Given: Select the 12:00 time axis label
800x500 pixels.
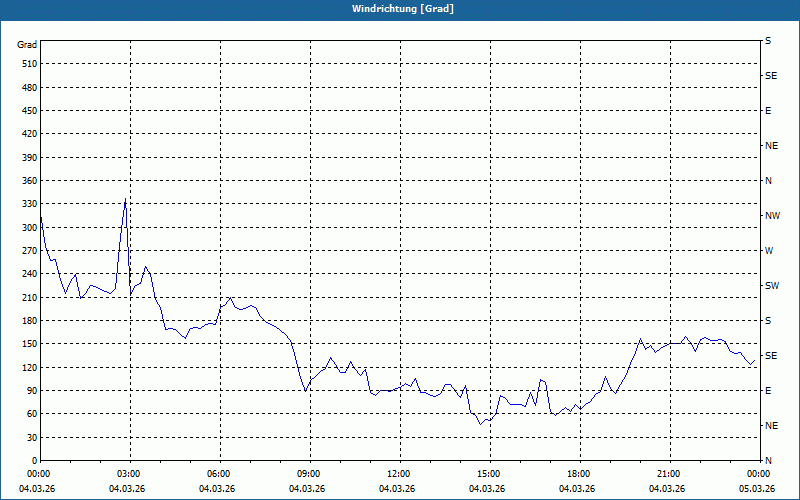Looking at the screenshot, I should click(399, 474).
